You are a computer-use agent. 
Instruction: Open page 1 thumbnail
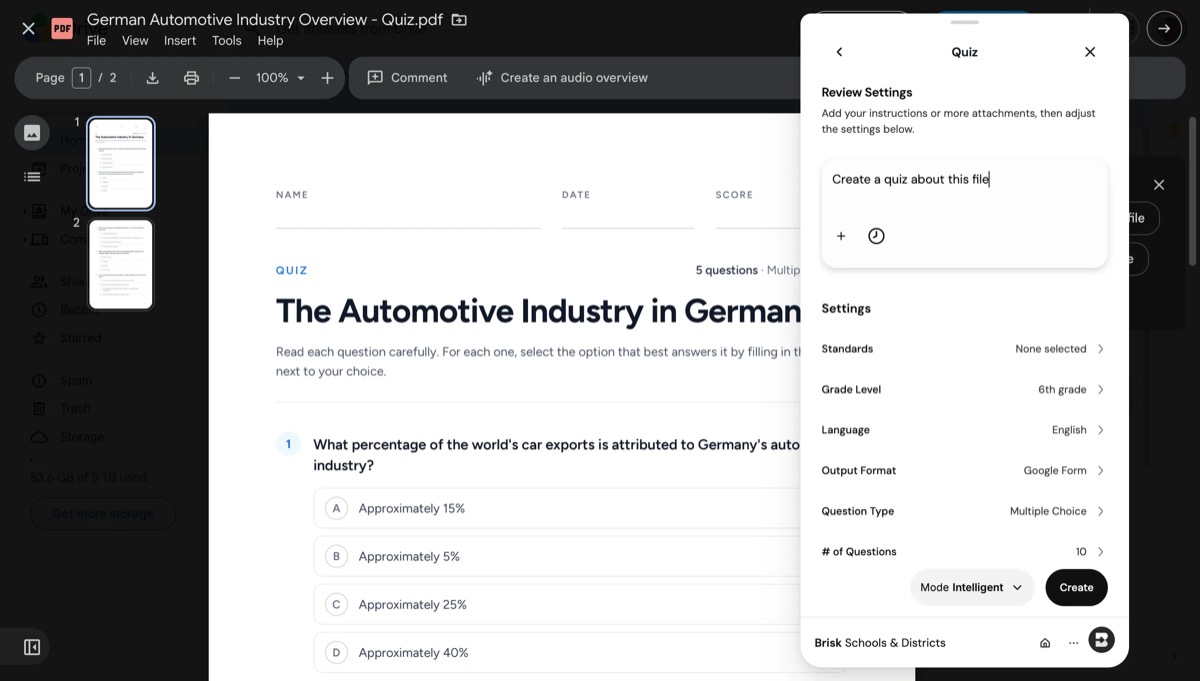121,163
